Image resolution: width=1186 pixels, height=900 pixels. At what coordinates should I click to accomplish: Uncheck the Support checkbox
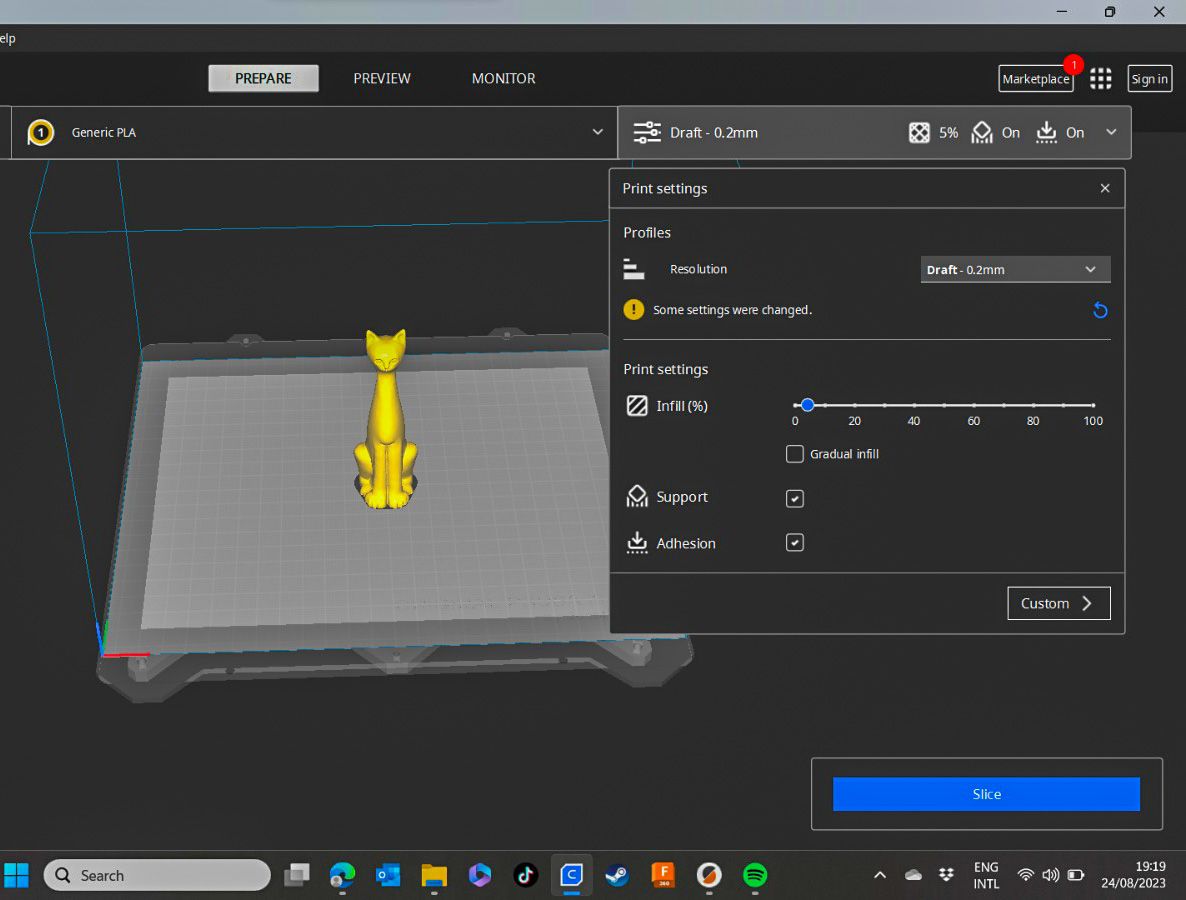[795, 498]
